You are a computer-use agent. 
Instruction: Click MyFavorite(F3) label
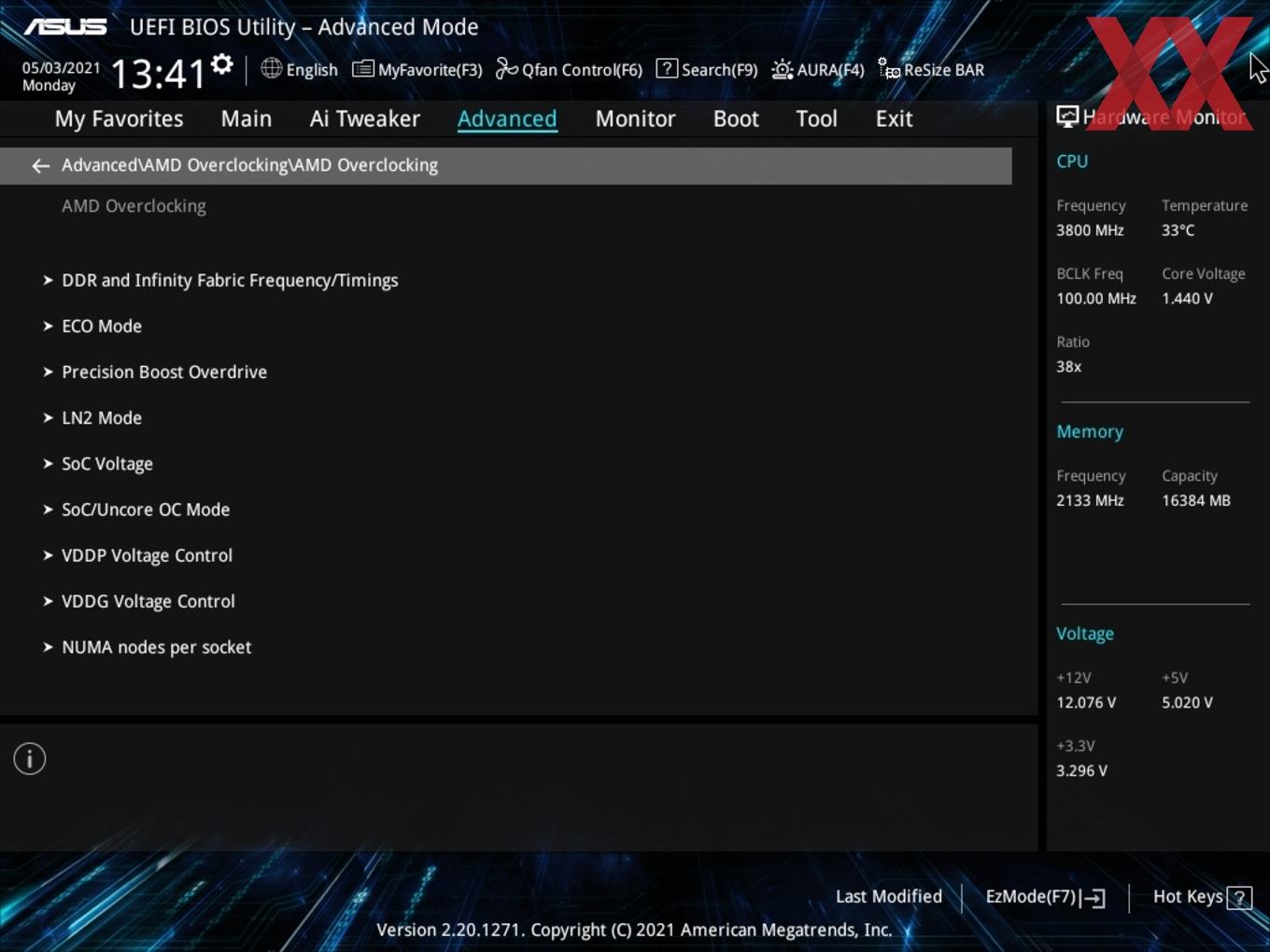[430, 70]
